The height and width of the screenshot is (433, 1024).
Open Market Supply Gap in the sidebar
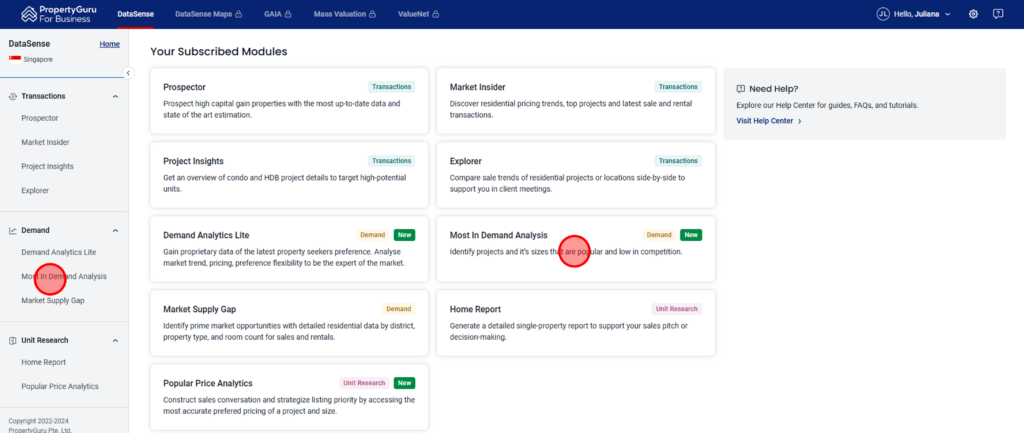[52, 300]
